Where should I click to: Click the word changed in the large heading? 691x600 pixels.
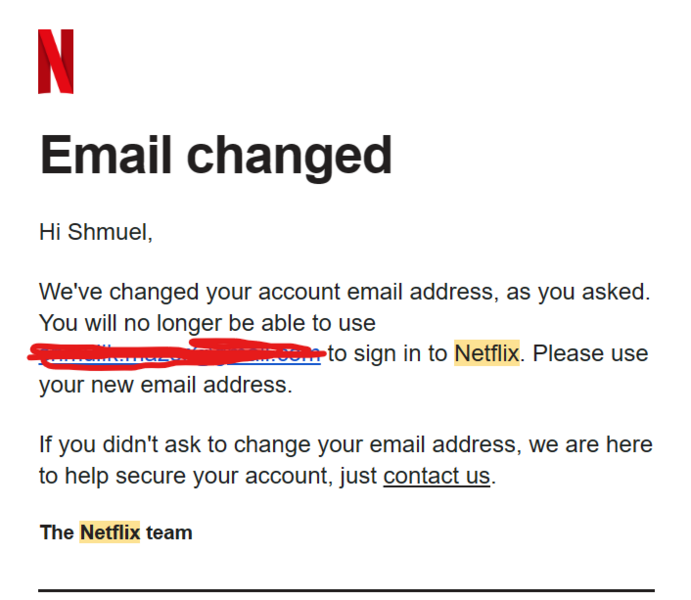point(289,156)
